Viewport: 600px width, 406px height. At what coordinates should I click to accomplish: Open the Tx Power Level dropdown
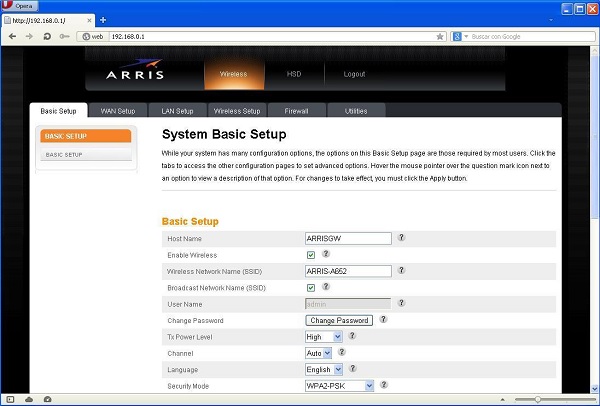[323, 337]
